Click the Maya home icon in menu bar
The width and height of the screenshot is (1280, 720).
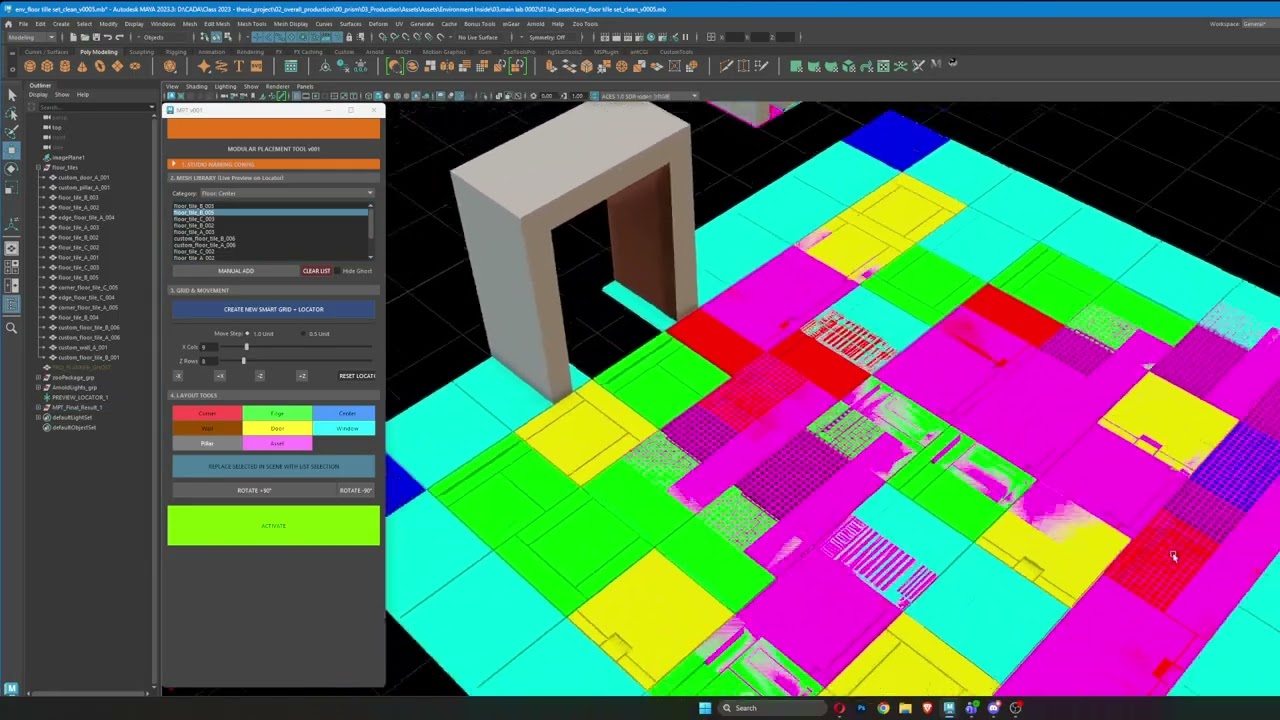coord(8,23)
